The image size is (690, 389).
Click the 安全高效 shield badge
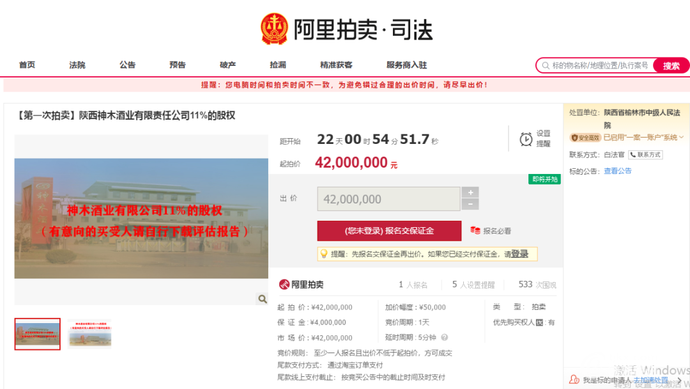[x=585, y=138]
